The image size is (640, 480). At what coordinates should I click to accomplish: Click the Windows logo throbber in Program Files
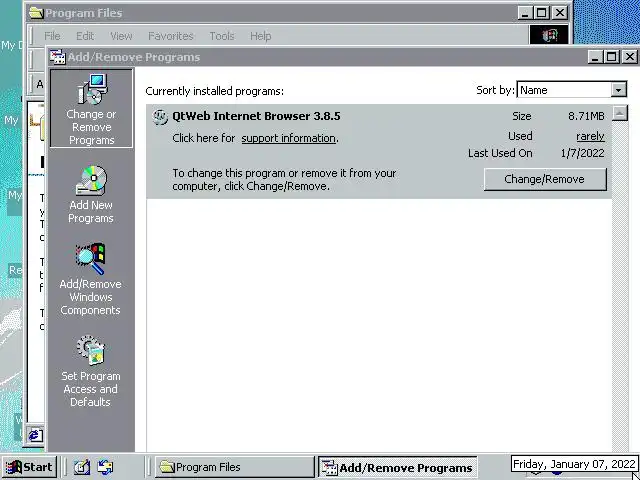click(x=549, y=35)
